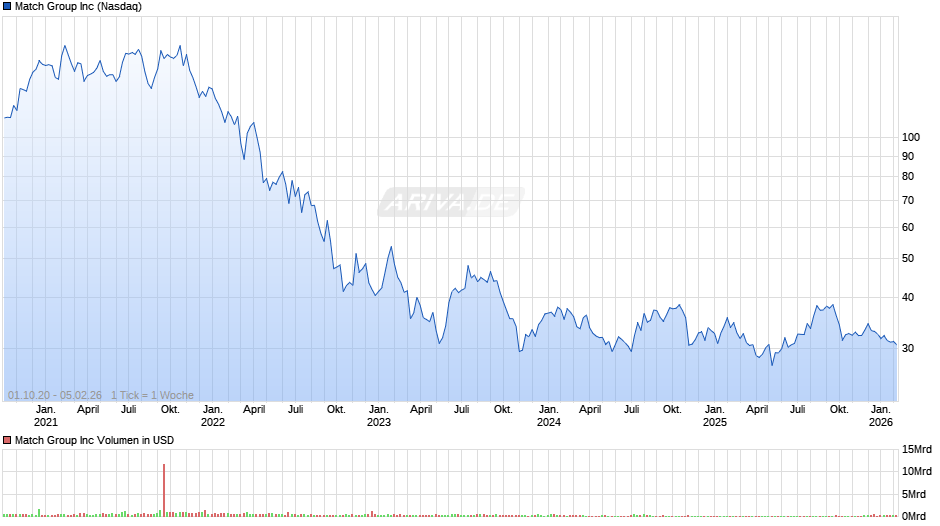Click the price axis label 40
Viewport: 940px width, 526px height.
pyautogui.click(x=908, y=297)
